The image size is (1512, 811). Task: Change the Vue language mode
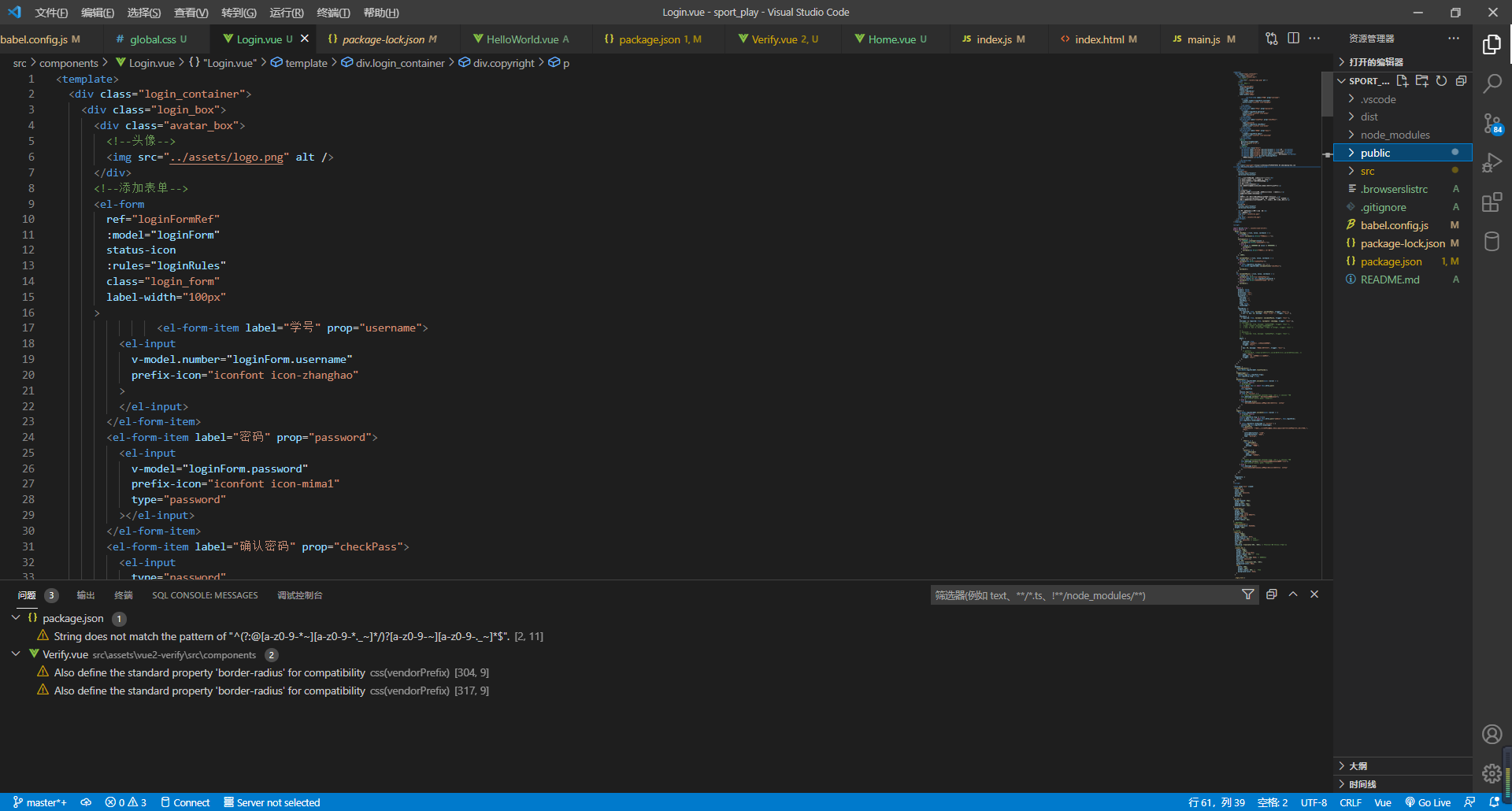(1383, 802)
